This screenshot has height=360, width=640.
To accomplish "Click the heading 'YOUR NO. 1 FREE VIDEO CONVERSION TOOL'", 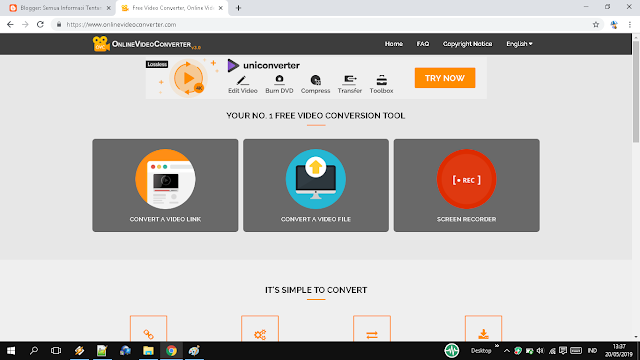I will point(316,116).
